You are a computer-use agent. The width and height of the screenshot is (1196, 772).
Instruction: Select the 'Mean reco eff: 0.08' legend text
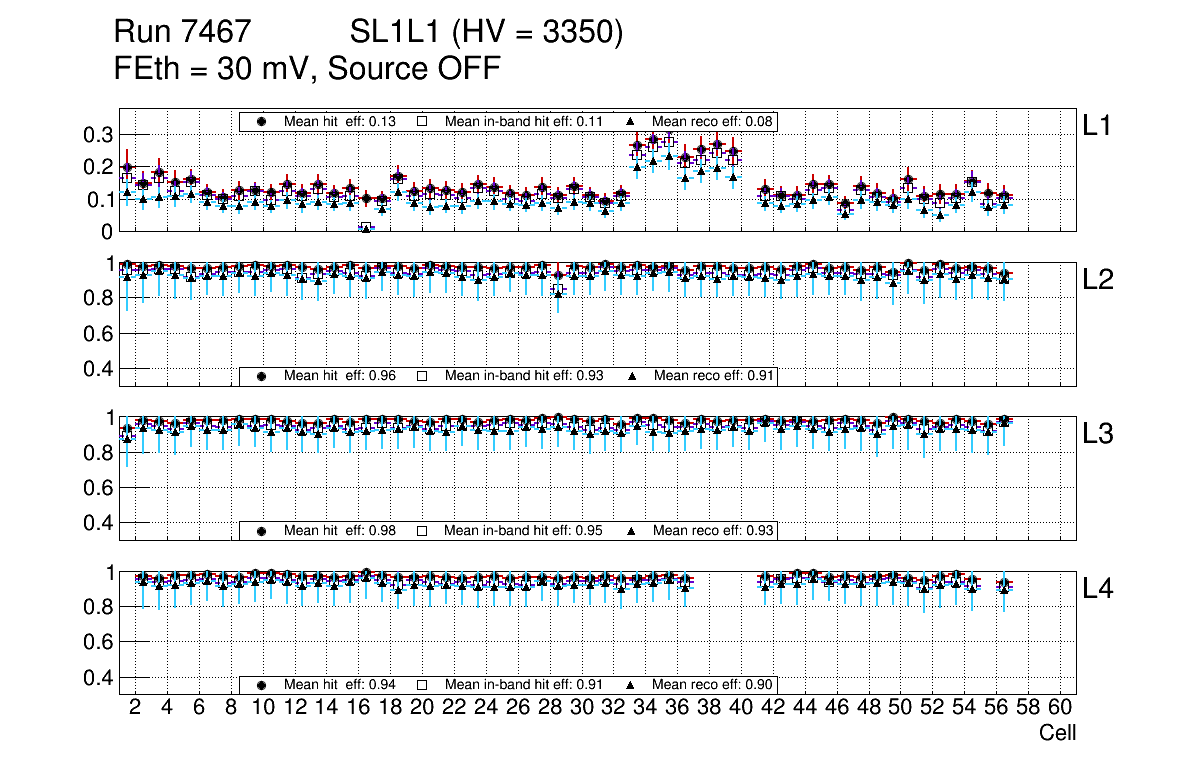(x=714, y=121)
